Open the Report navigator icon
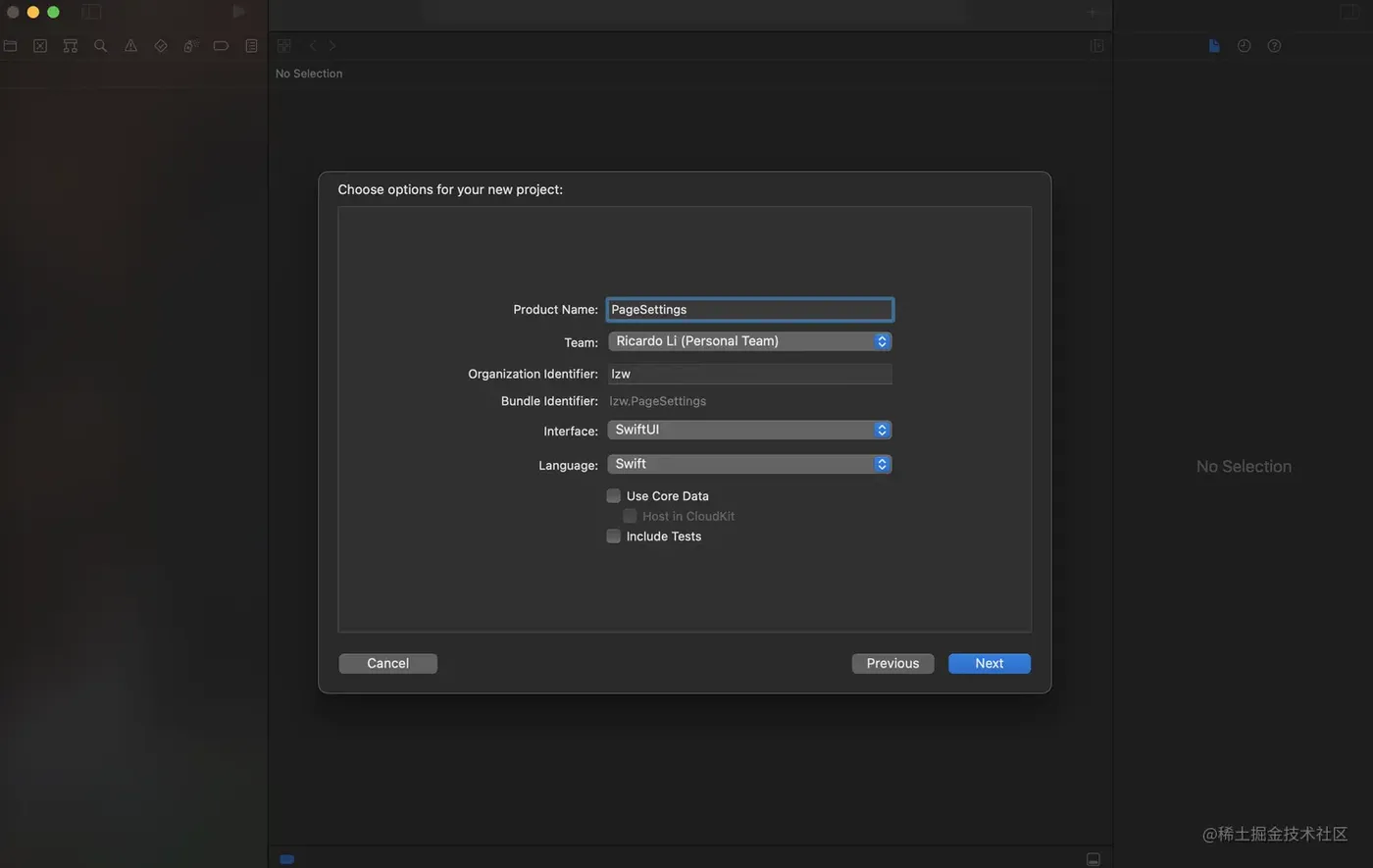1373x868 pixels. (251, 45)
